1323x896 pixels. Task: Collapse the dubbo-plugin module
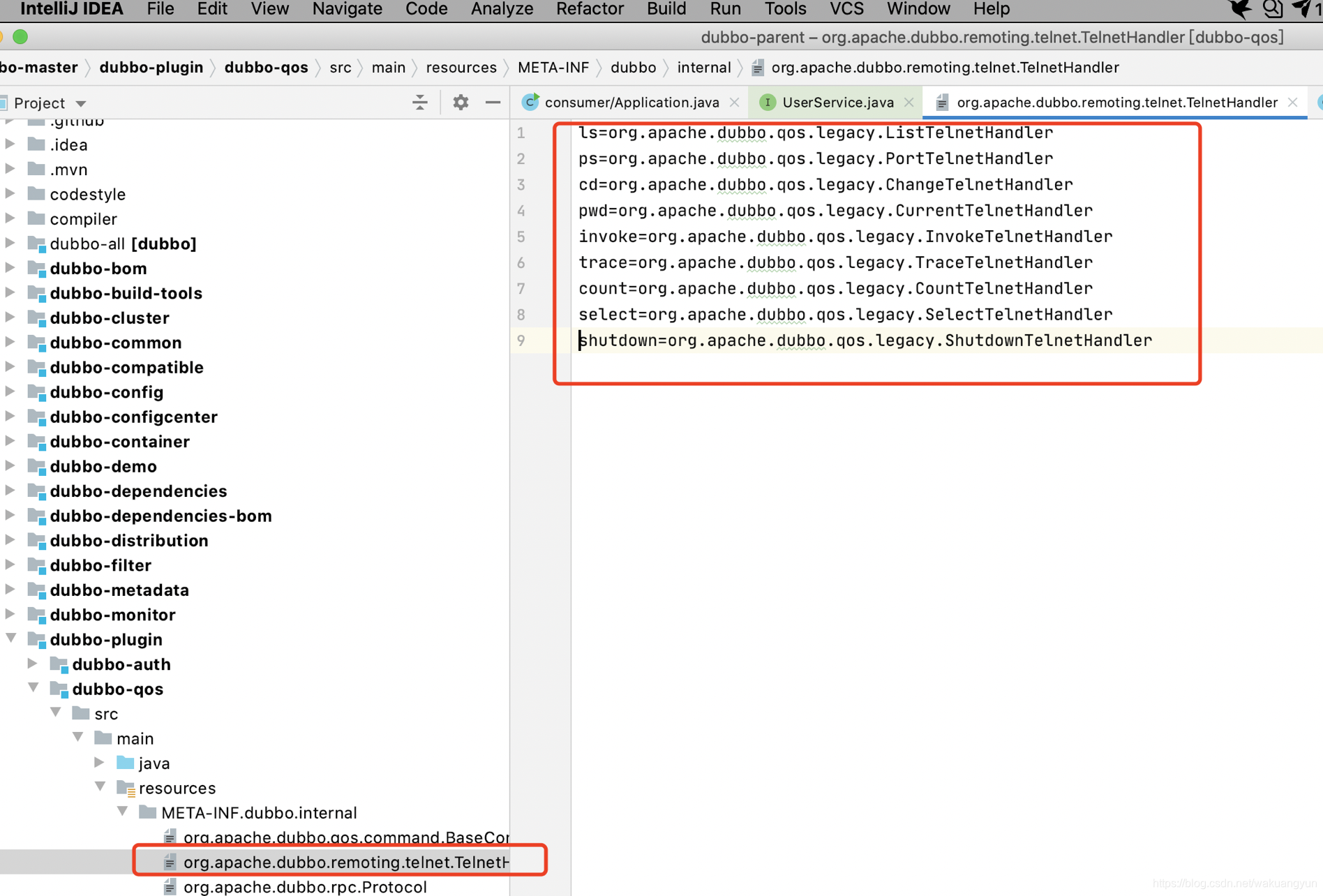(10, 639)
